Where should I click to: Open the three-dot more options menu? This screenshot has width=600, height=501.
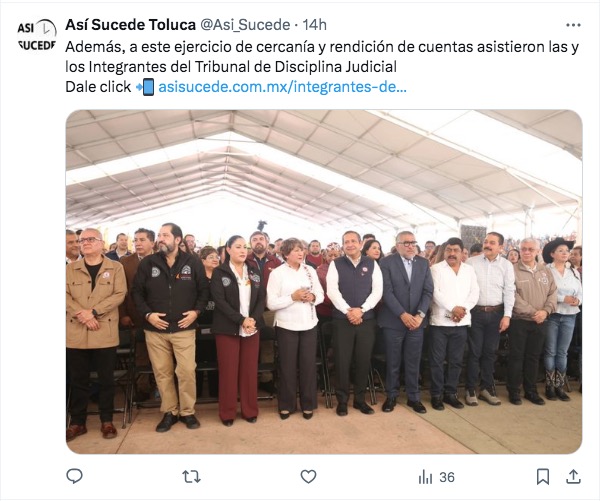(x=573, y=25)
